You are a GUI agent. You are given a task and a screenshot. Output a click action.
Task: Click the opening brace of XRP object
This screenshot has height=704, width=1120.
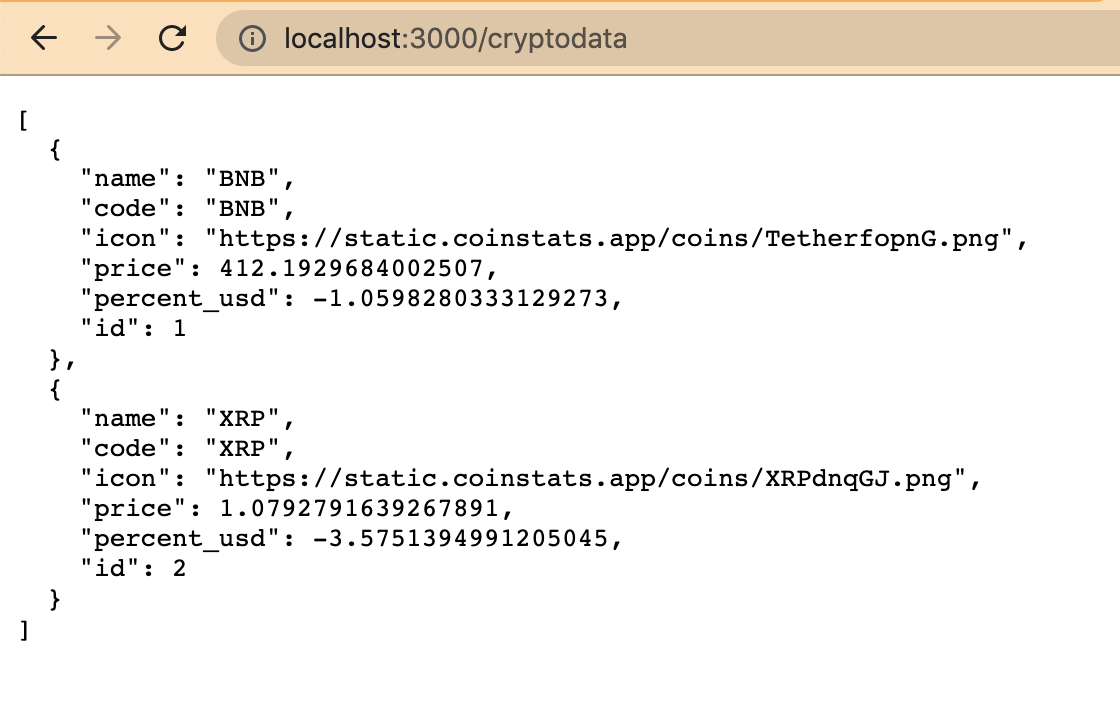55,390
